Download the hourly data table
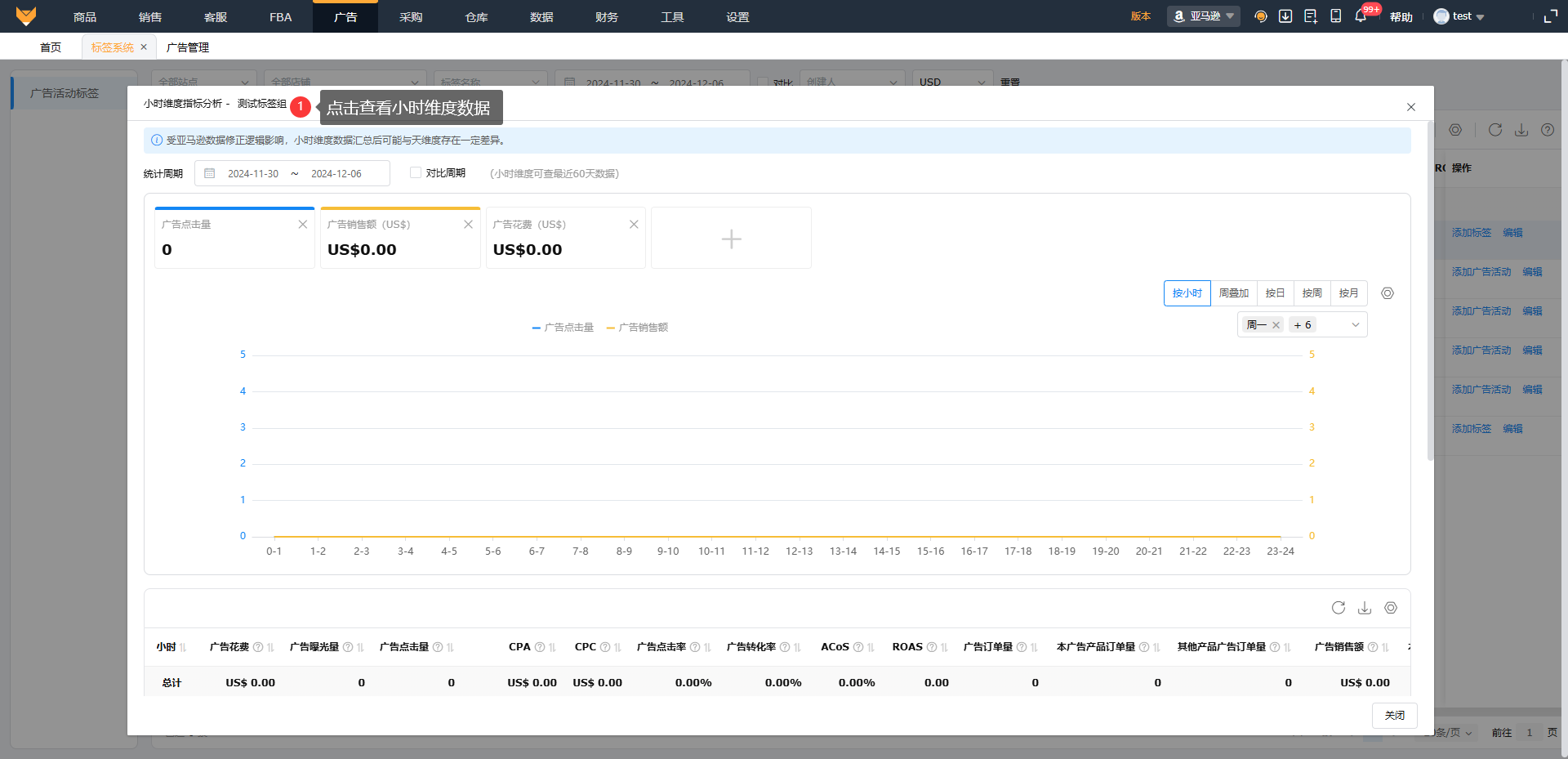The width and height of the screenshot is (1568, 759). click(1364, 608)
